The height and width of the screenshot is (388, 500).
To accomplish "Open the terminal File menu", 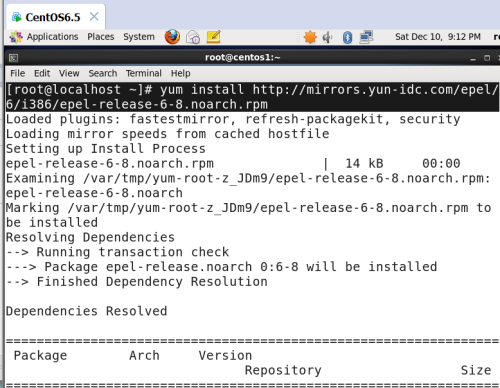I will coord(17,73).
